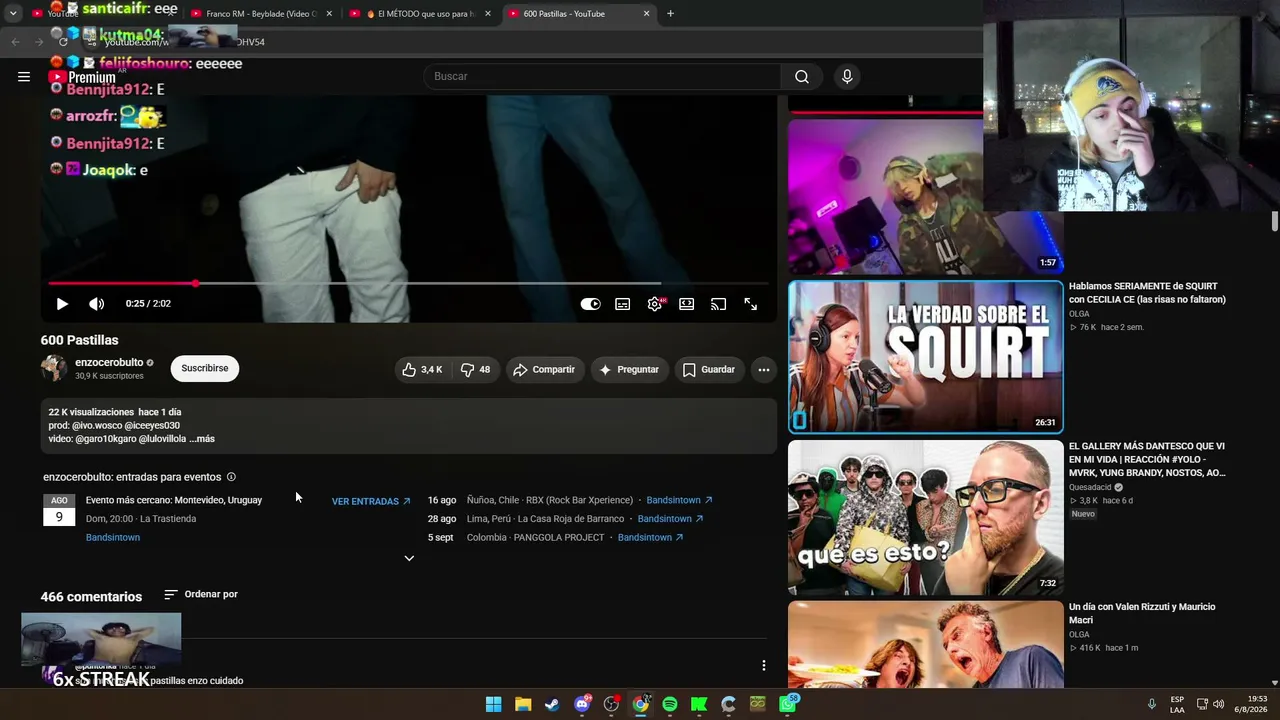Open the 'que es esto?' reaction thumbnail
Screen dimensions: 1280x720
point(926,518)
